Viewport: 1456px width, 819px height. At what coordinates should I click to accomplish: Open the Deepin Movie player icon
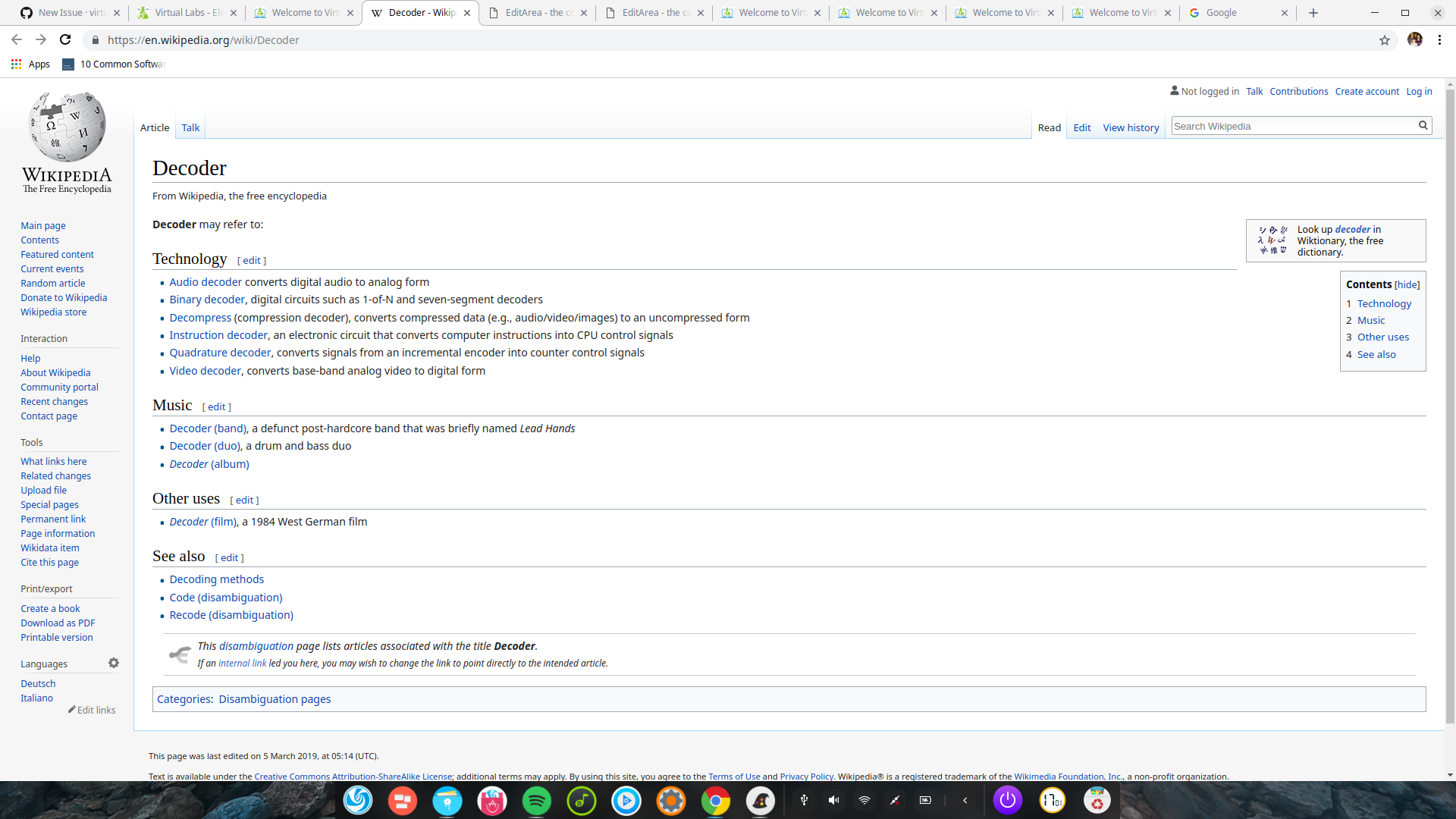coord(626,800)
